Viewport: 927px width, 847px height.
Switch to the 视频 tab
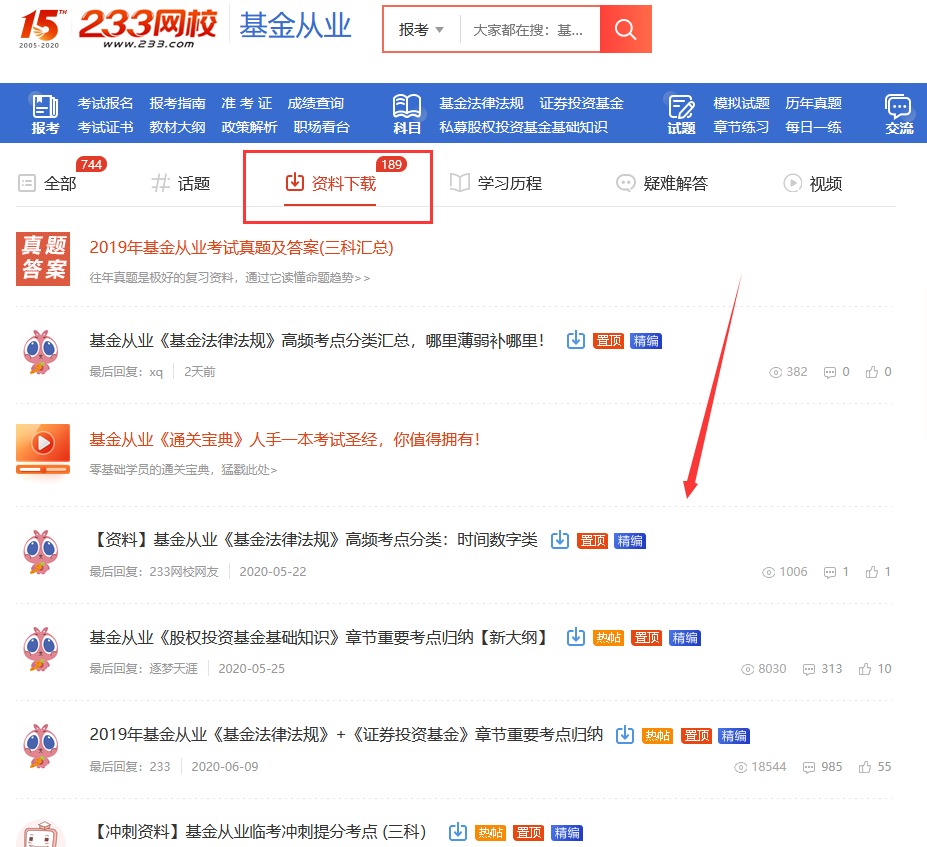825,184
